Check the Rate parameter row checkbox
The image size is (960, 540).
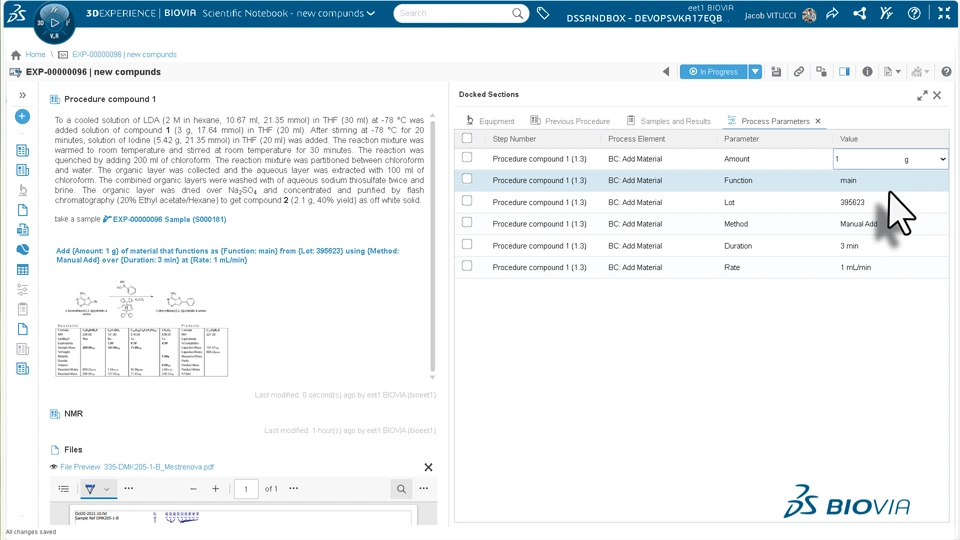[467, 266]
